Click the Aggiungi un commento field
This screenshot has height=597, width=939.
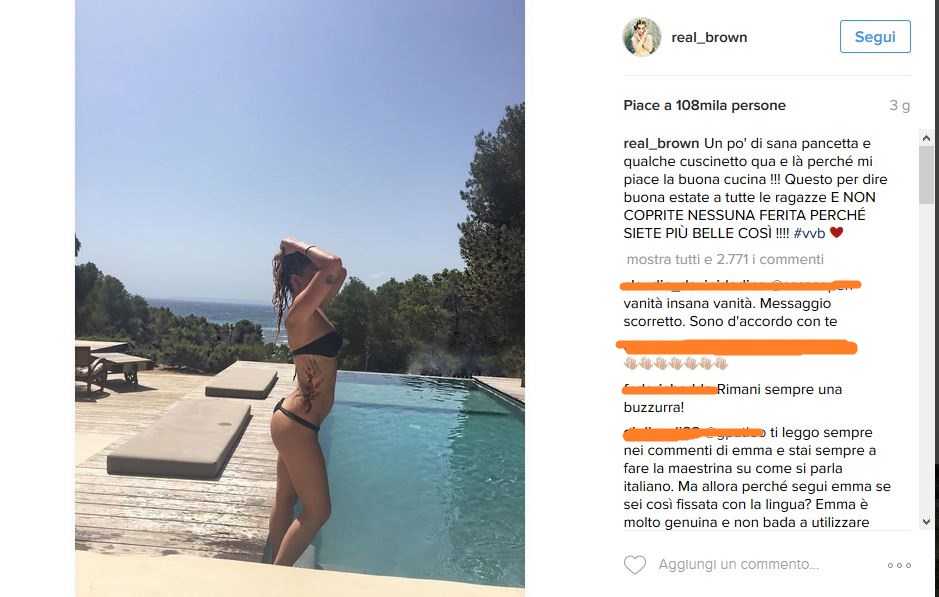tap(738, 565)
